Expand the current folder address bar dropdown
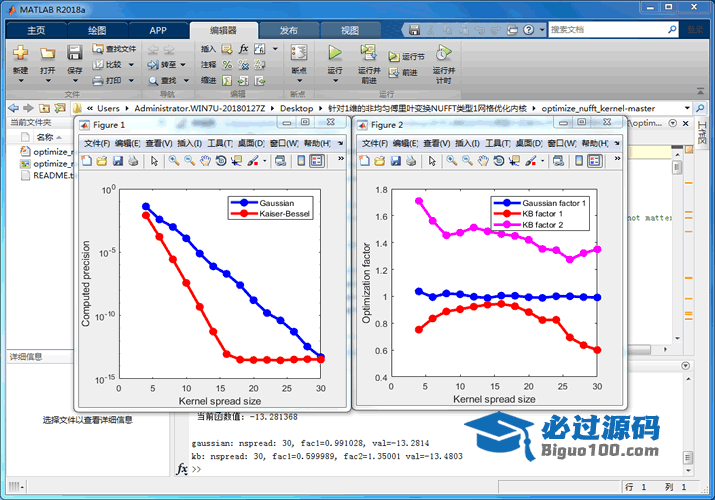715x500 pixels. [x=687, y=107]
